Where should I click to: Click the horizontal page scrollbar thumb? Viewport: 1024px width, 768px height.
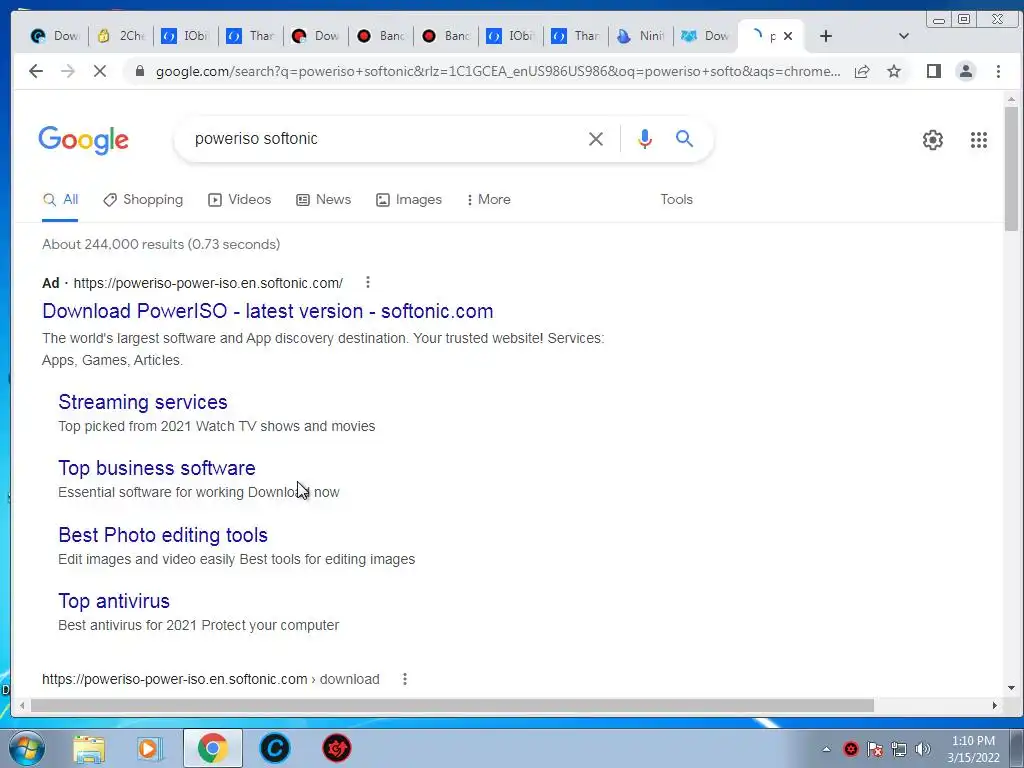(x=453, y=705)
